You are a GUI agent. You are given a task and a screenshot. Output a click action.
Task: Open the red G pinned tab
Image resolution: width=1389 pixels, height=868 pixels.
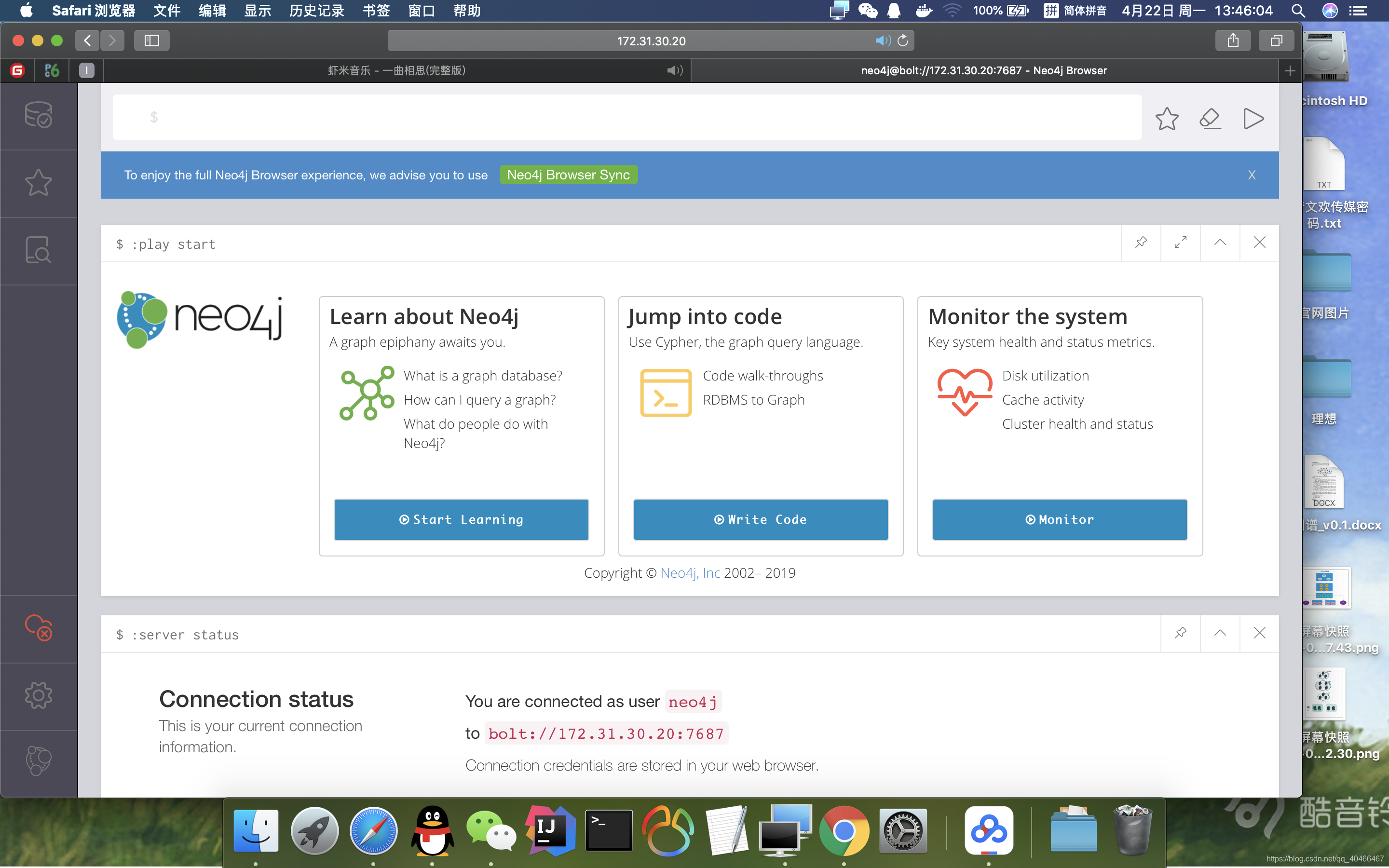pos(18,70)
